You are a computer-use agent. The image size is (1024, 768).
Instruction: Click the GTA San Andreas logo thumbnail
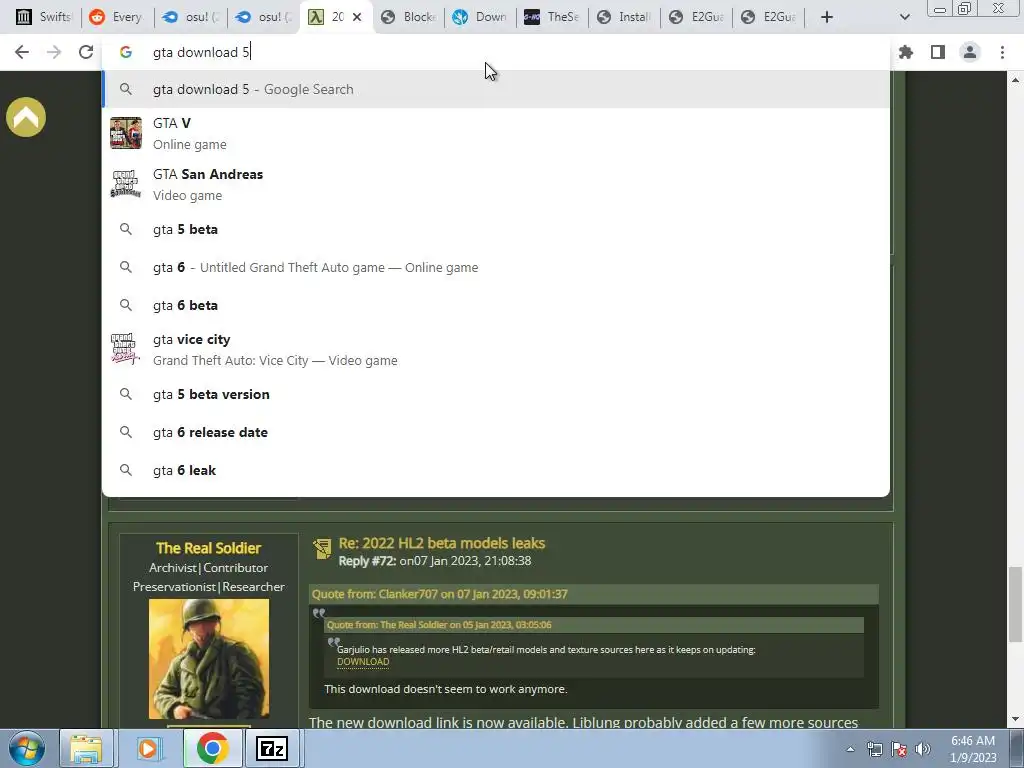coord(125,184)
